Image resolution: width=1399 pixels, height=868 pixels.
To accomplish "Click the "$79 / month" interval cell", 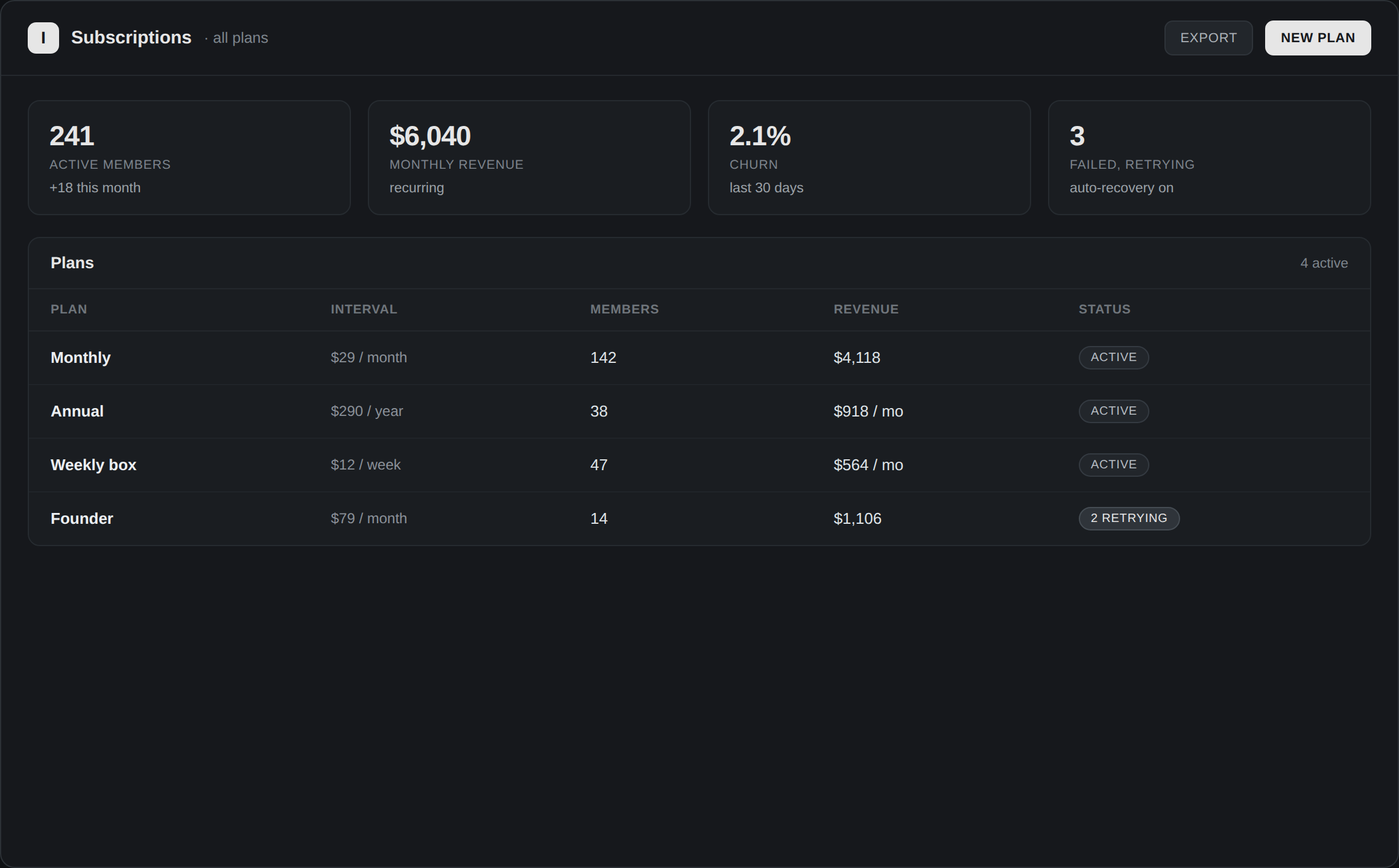I will (x=368, y=518).
